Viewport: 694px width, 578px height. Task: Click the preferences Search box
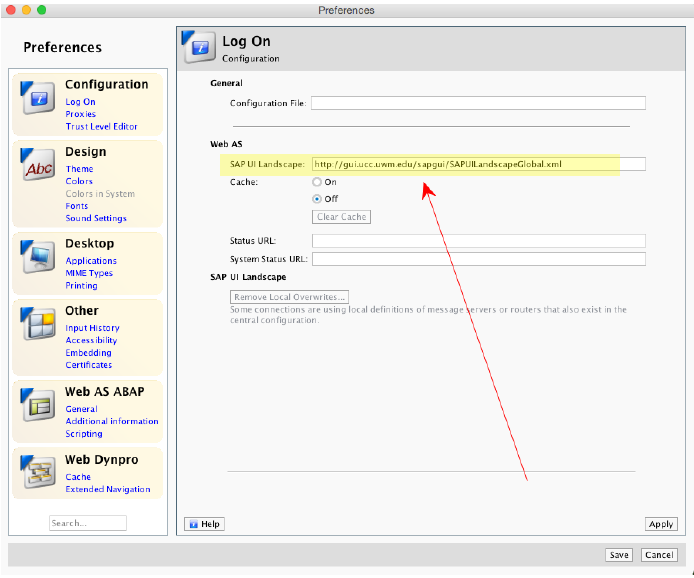(88, 523)
